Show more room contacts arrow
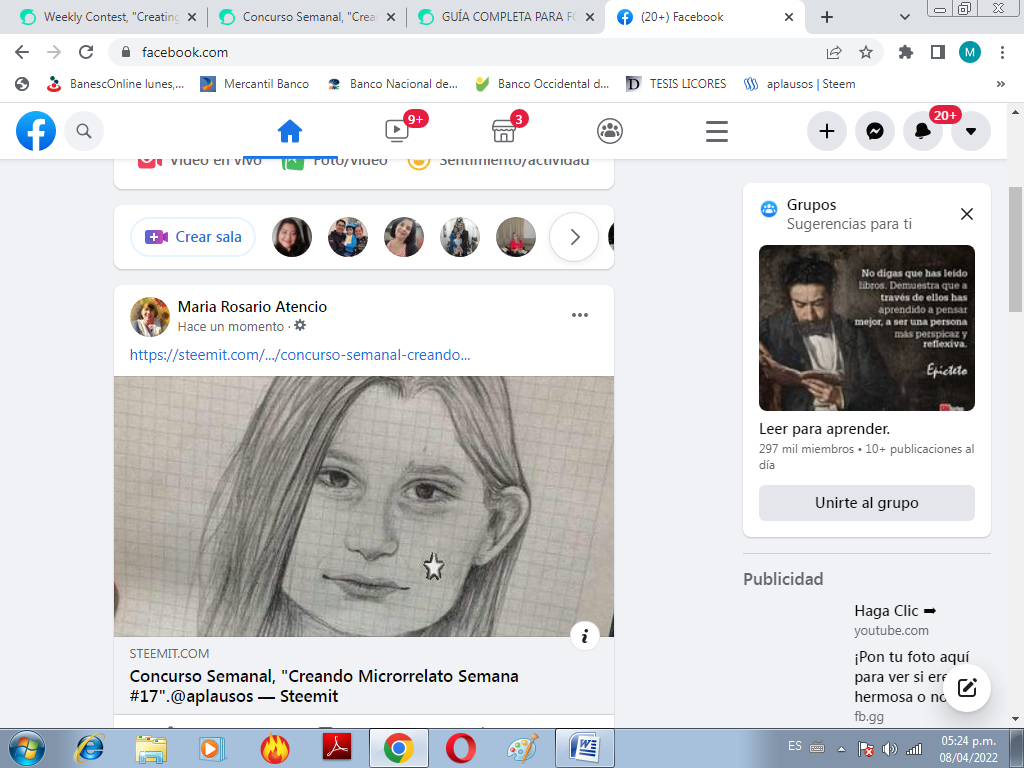The width and height of the screenshot is (1024, 768). pos(574,236)
